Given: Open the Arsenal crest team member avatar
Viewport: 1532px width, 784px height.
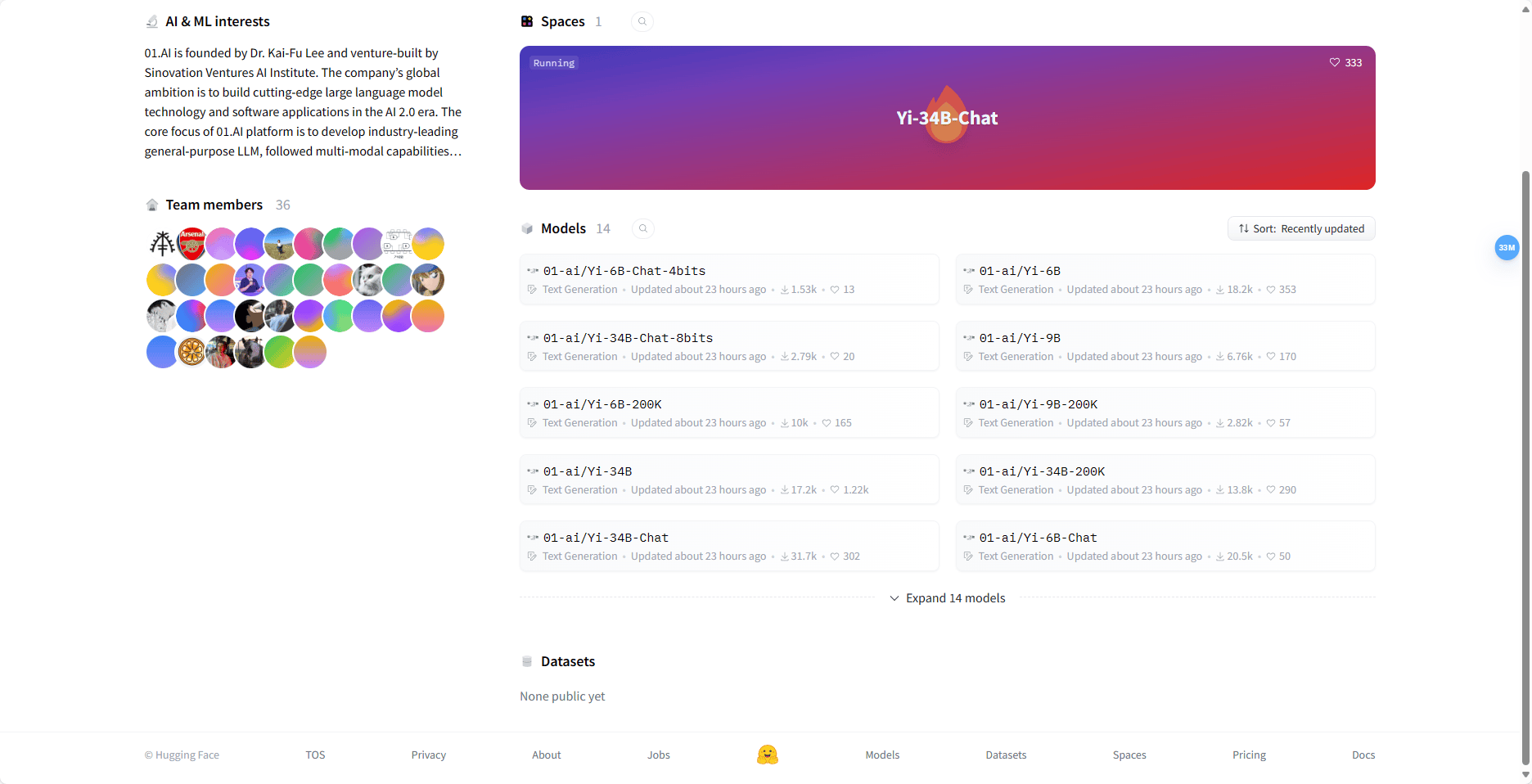Looking at the screenshot, I should tap(191, 244).
